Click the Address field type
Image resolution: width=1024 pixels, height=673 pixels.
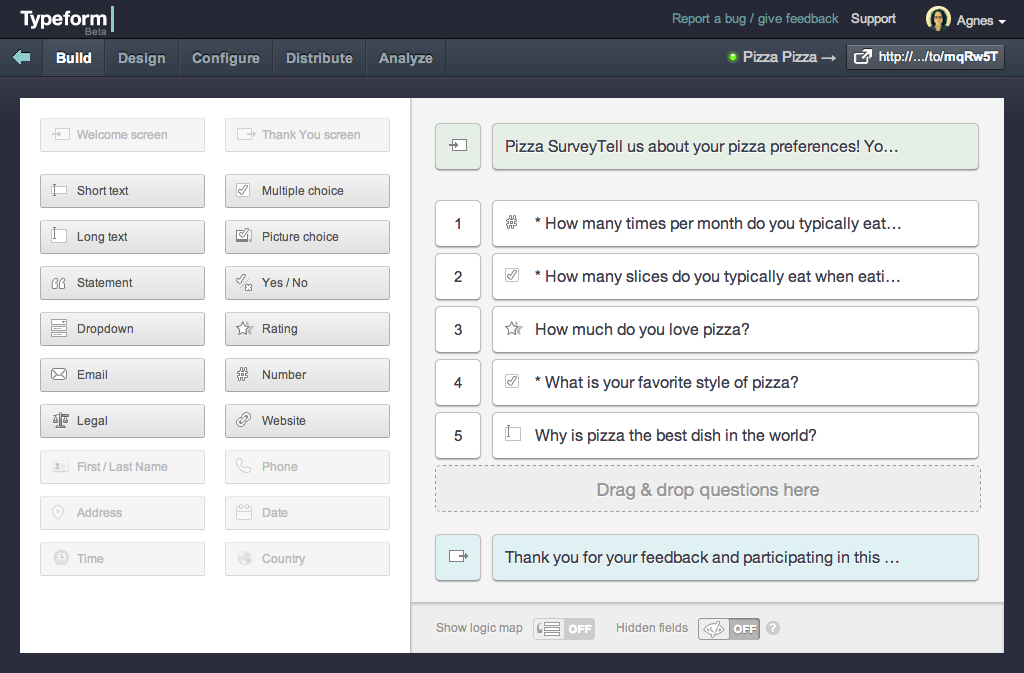pos(122,513)
